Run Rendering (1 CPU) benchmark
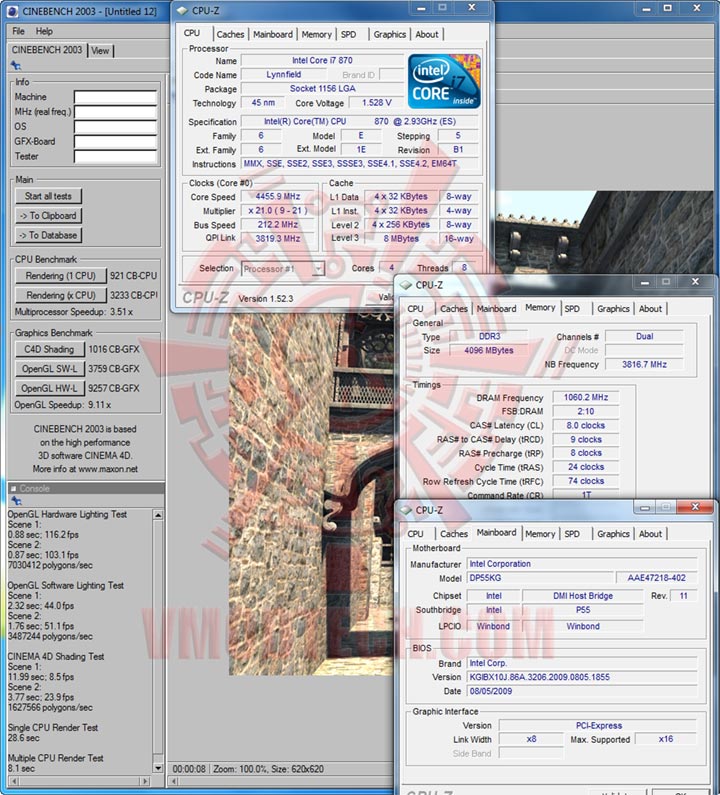The height and width of the screenshot is (795, 720). [x=61, y=276]
